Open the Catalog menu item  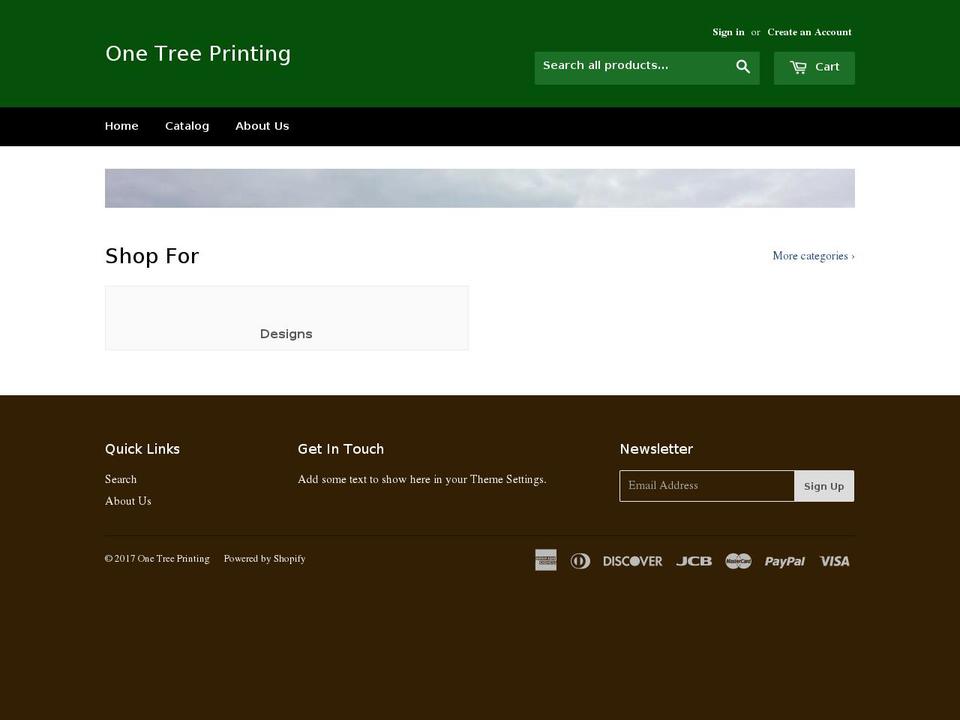click(x=187, y=125)
